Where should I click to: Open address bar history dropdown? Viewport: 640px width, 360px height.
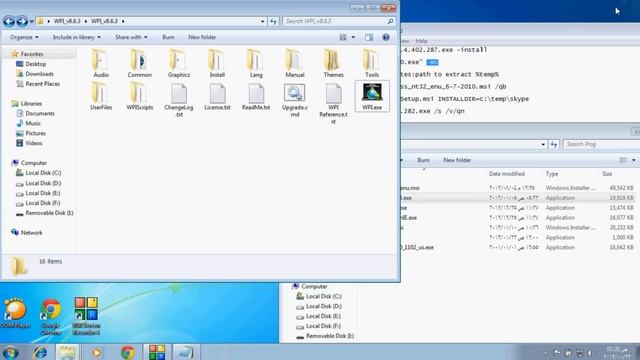262,21
